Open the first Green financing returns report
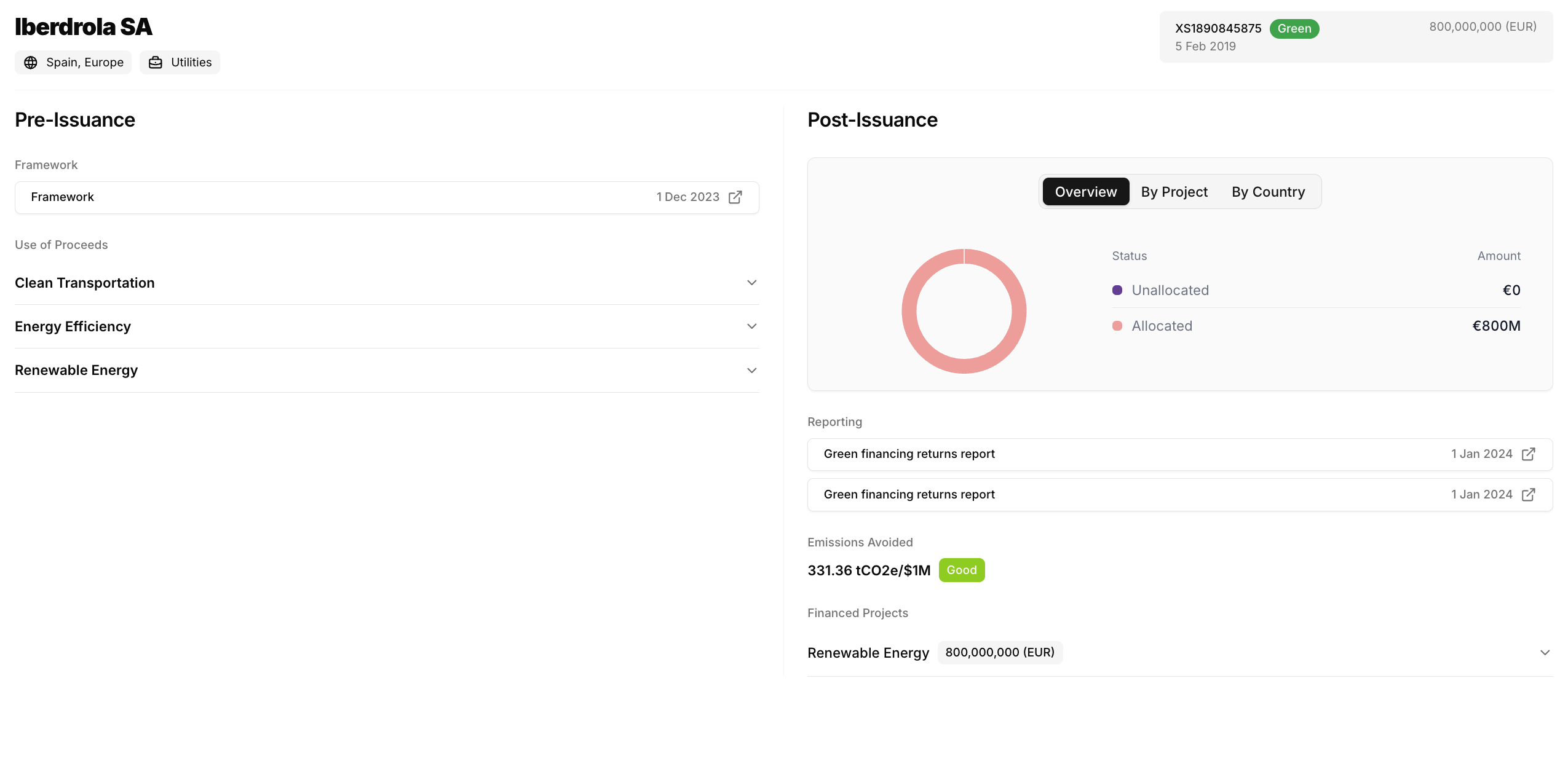This screenshot has height=772, width=1568. point(1179,454)
